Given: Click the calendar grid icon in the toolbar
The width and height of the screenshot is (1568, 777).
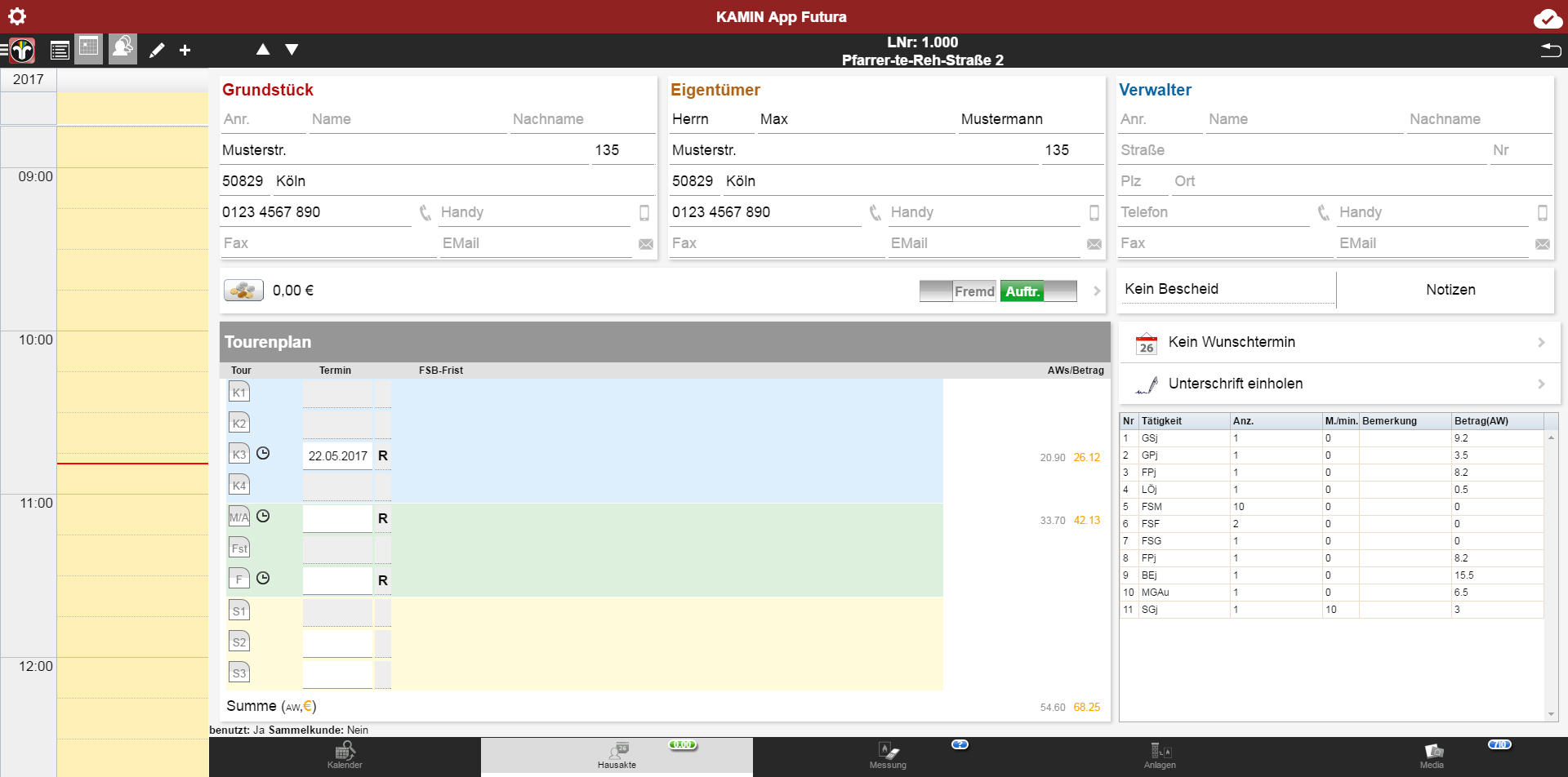Looking at the screenshot, I should [x=89, y=49].
